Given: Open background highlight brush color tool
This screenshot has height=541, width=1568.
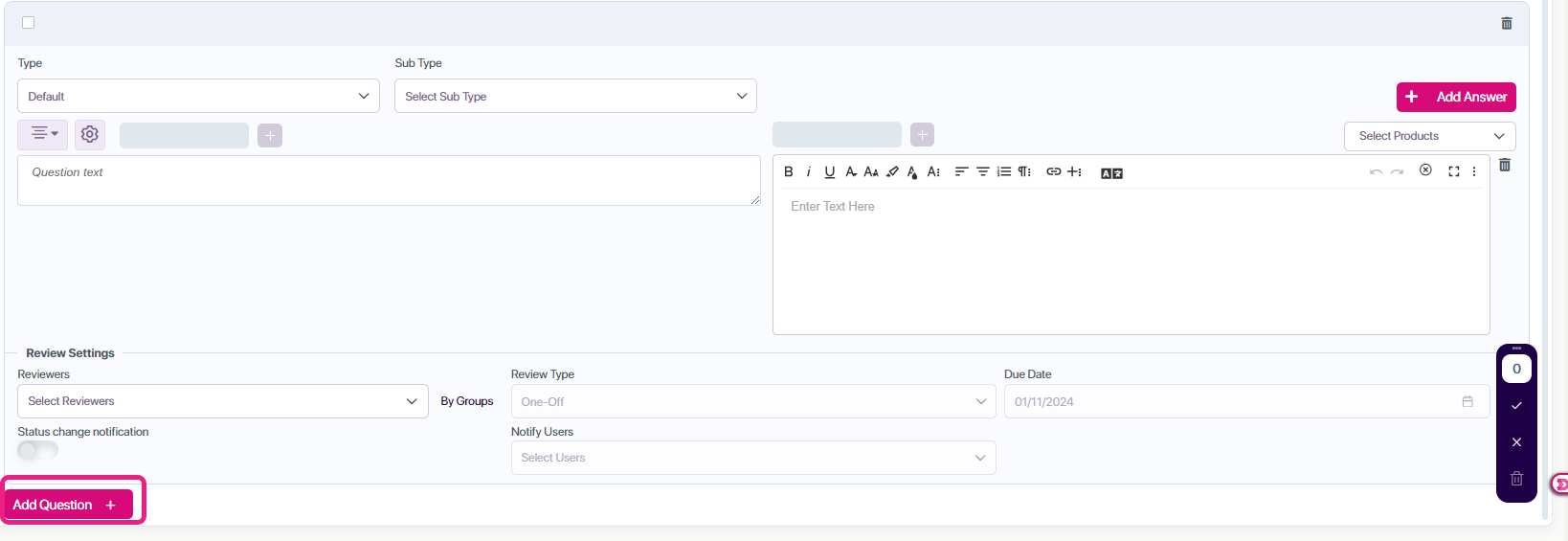Looking at the screenshot, I should 892,172.
